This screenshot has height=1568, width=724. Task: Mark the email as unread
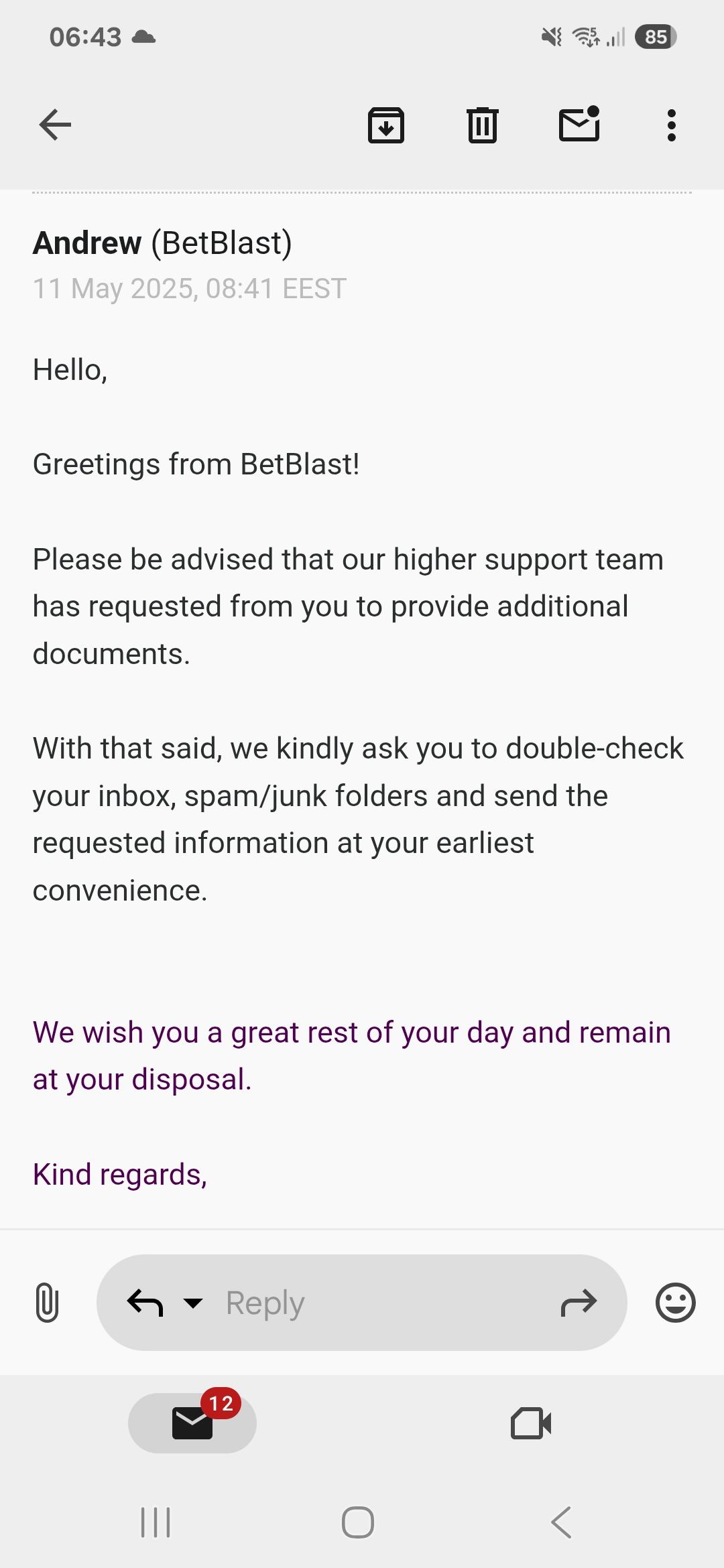point(579,125)
